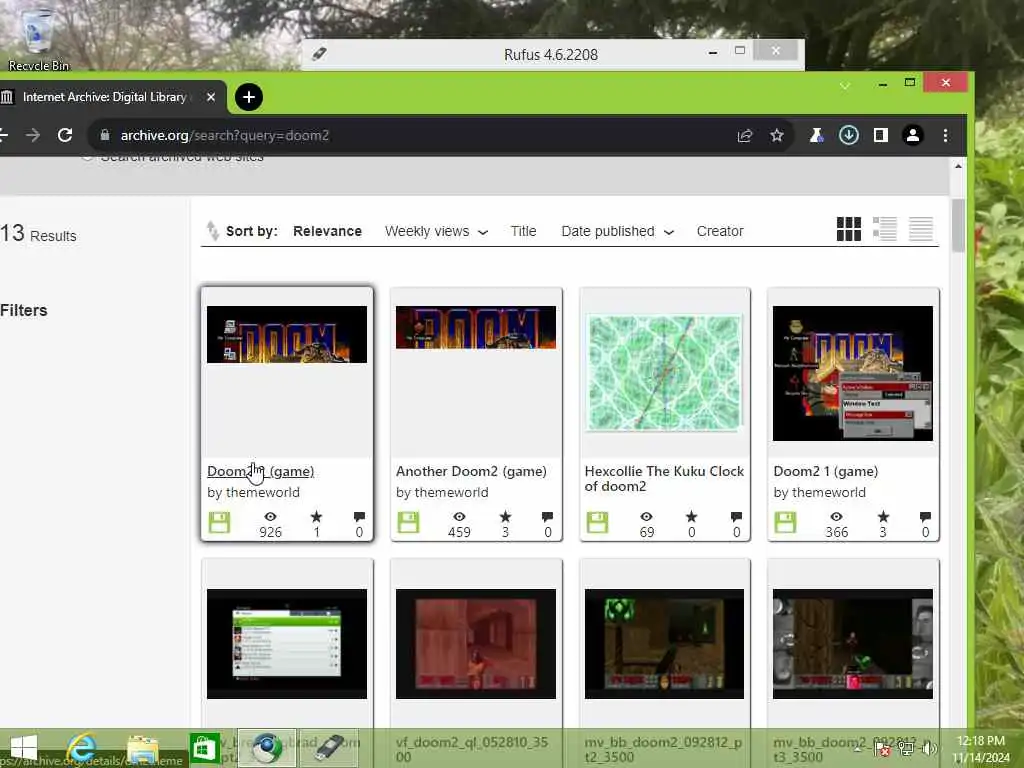This screenshot has width=1024, height=768.
Task: Open the browser downloads icon
Action: click(x=848, y=135)
